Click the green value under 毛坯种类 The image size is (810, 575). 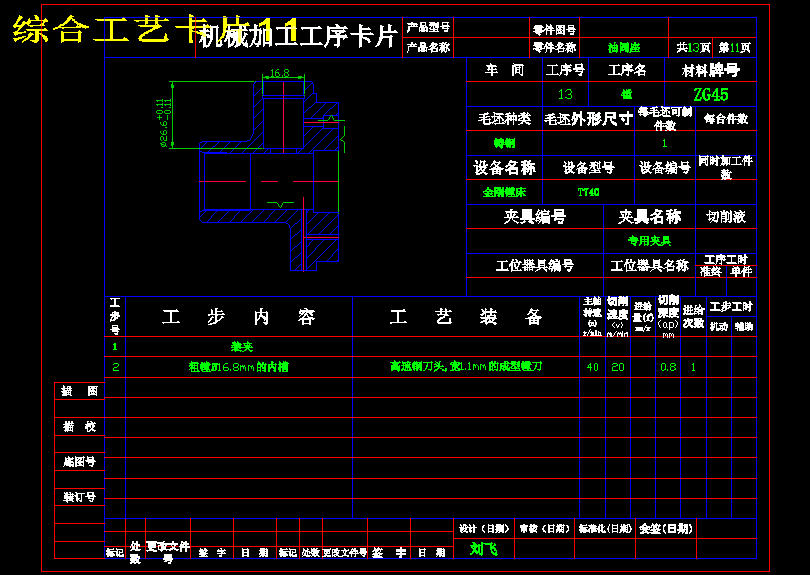pos(504,143)
